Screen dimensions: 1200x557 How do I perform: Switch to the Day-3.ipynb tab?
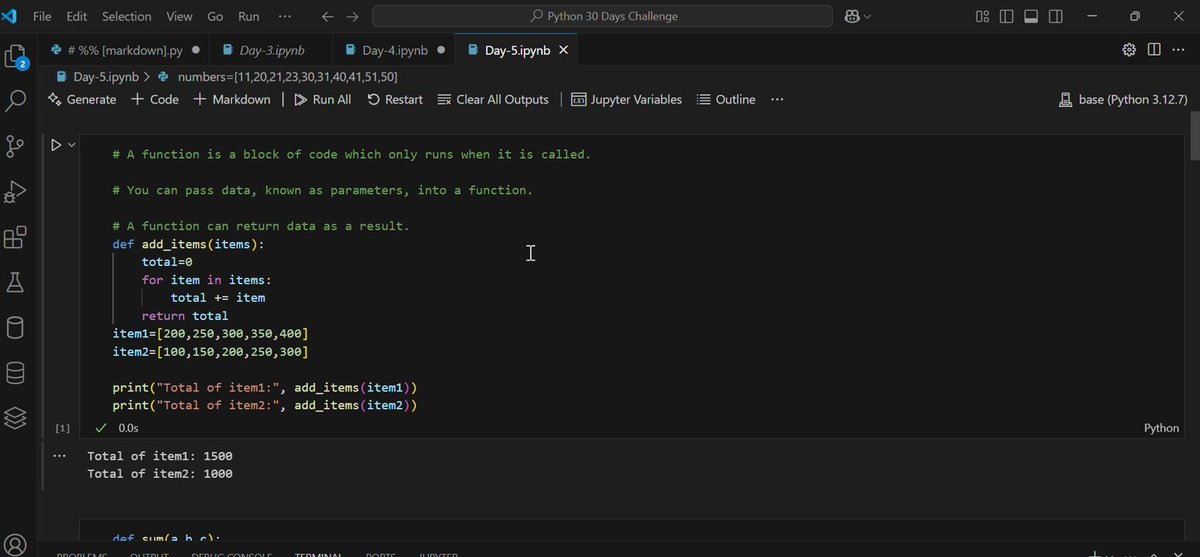(270, 50)
